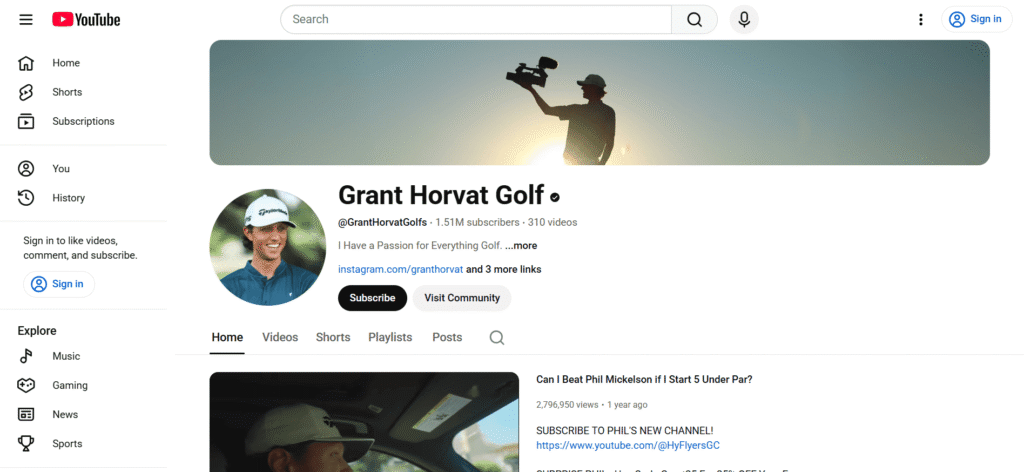Open the instagram.com/granthorvat link
Screen dimensions: 1024x472
point(400,270)
